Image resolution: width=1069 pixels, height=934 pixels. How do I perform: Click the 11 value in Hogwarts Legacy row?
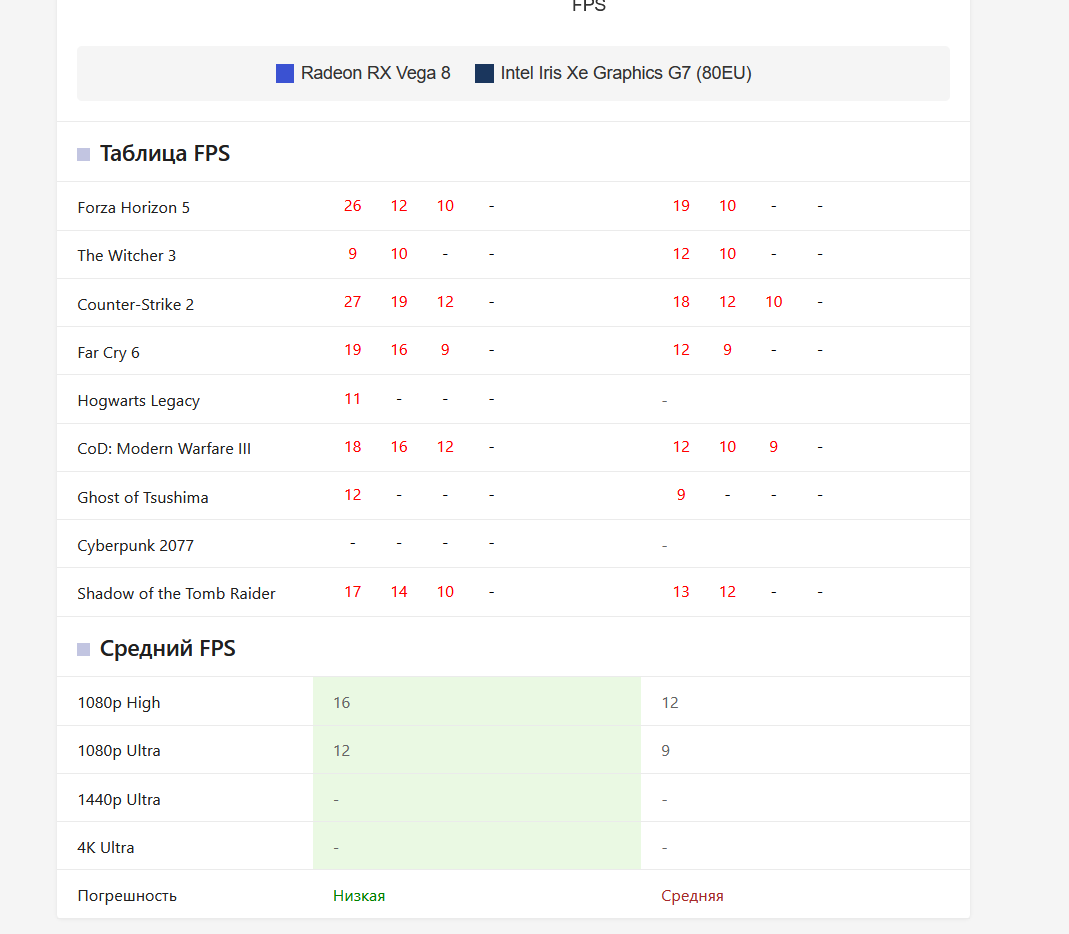tap(352, 399)
